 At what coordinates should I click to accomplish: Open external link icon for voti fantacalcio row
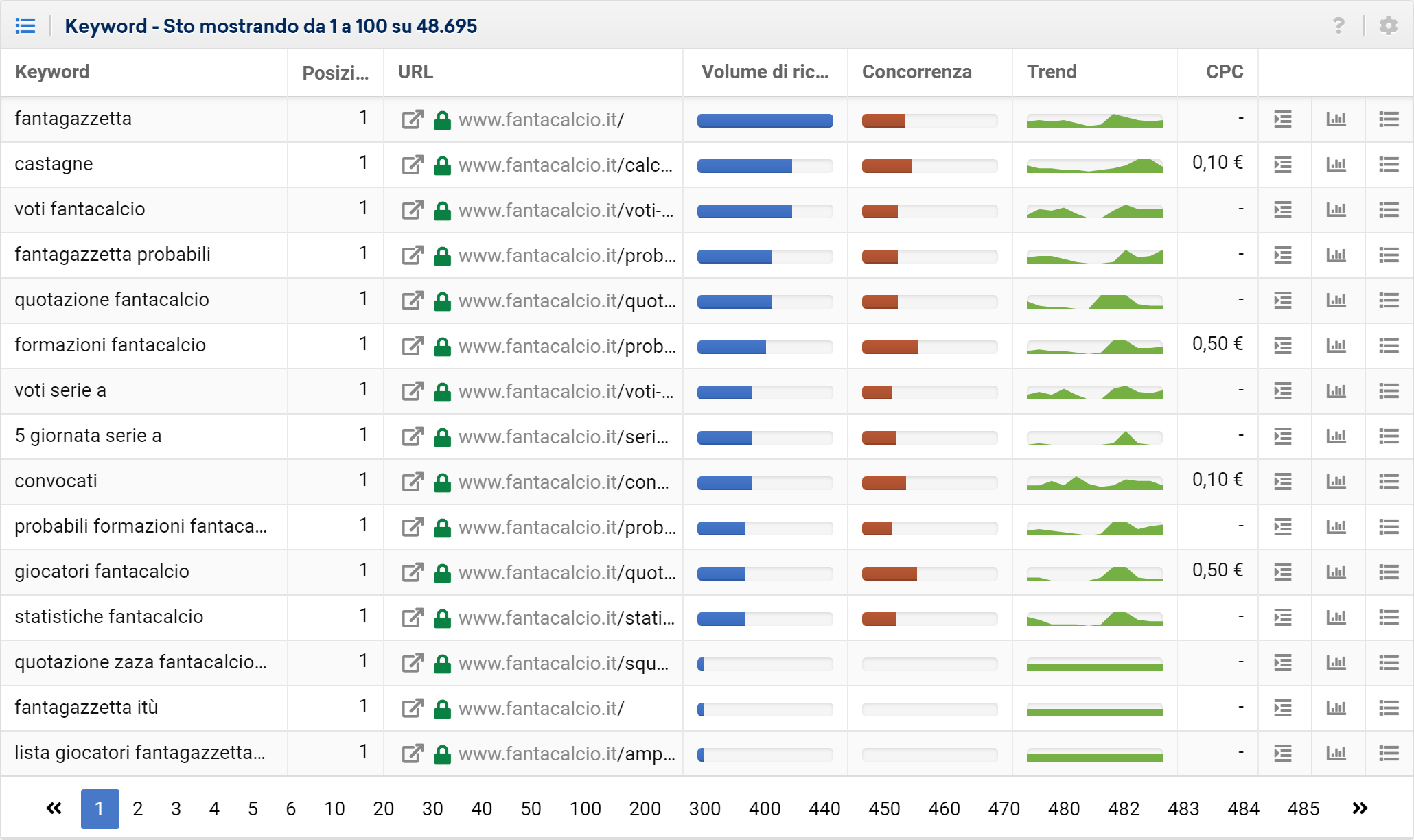coord(413,210)
